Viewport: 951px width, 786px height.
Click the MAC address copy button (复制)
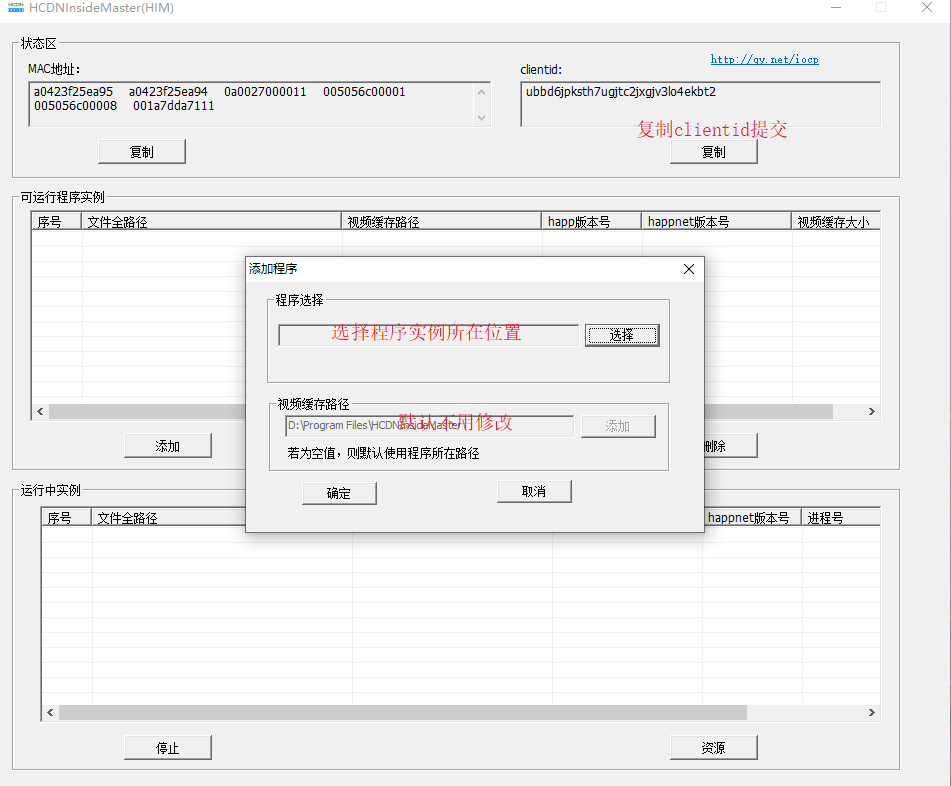pyautogui.click(x=142, y=152)
